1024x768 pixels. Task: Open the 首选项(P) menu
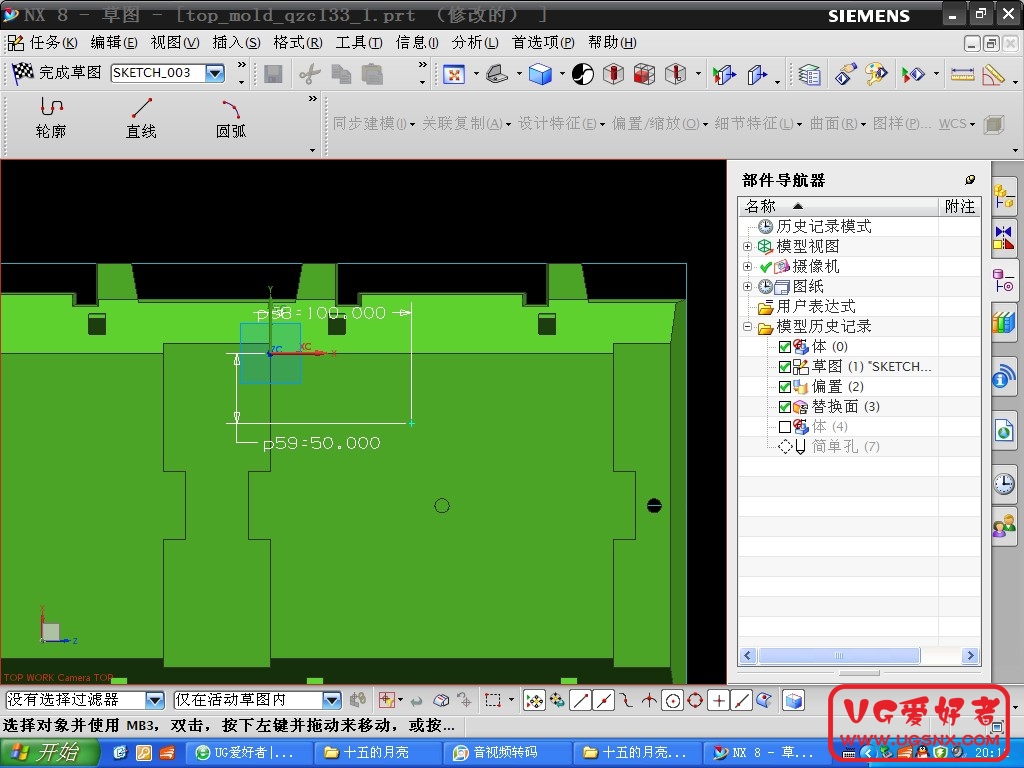tap(543, 43)
